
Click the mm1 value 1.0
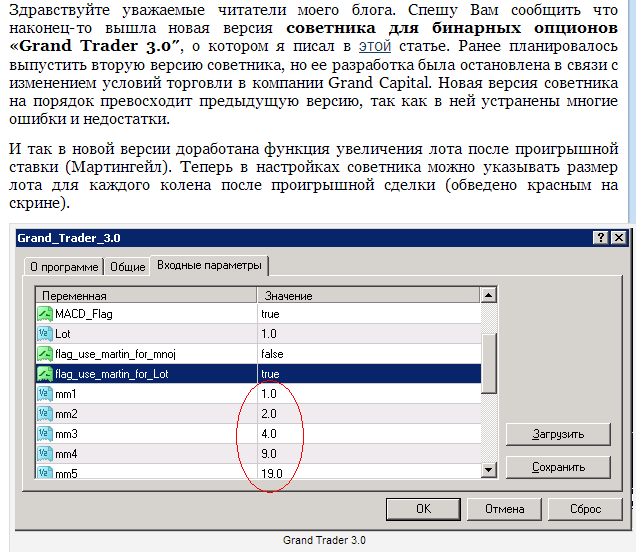269,394
